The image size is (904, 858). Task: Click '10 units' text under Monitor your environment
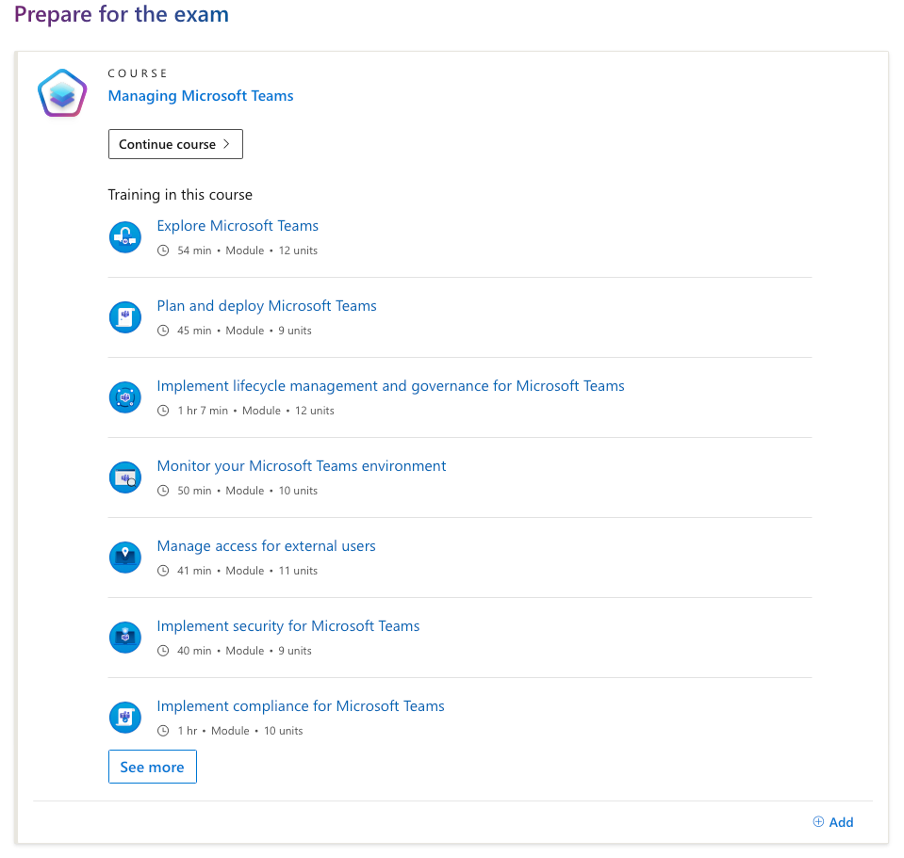pos(298,491)
